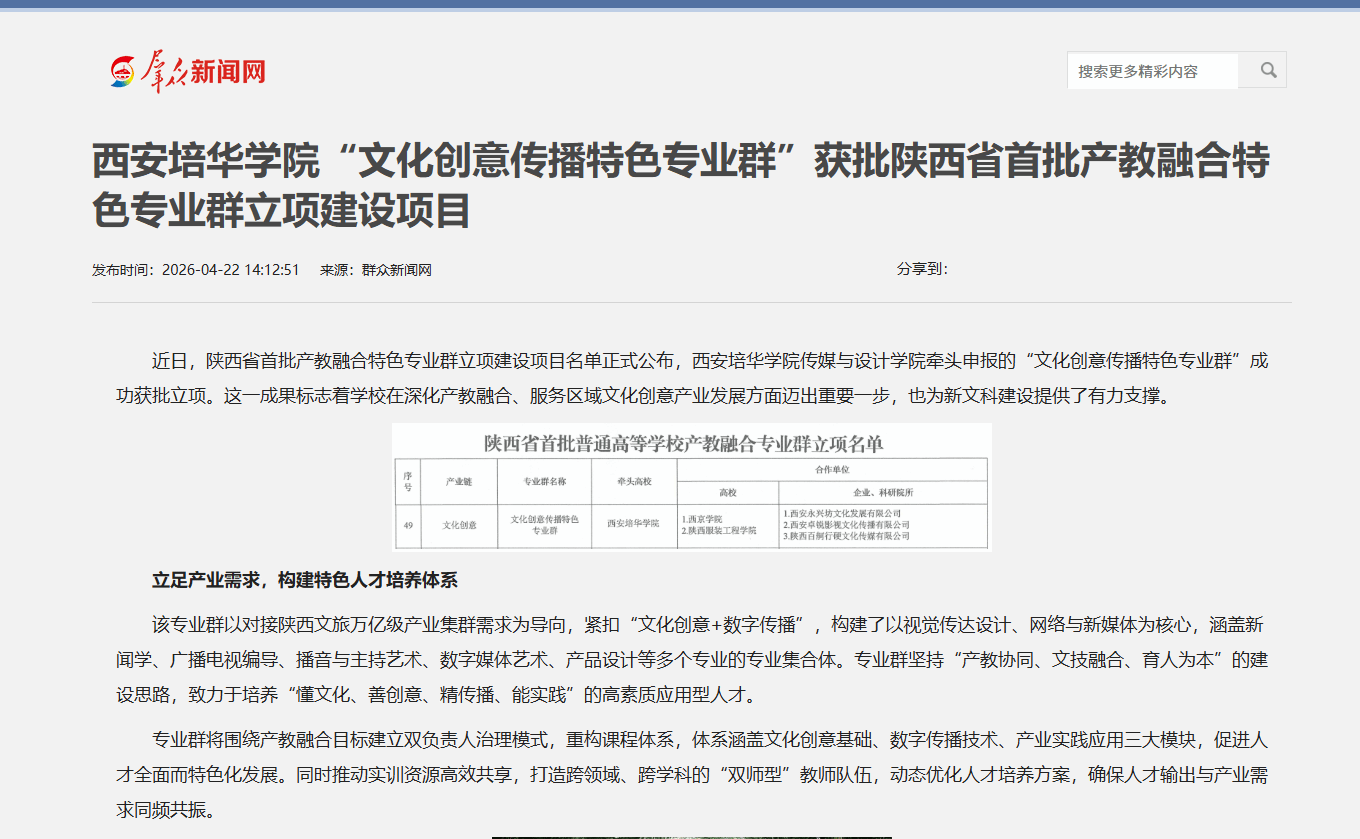
Task: Click the 序号 49 cell in the table image
Action: [408, 523]
